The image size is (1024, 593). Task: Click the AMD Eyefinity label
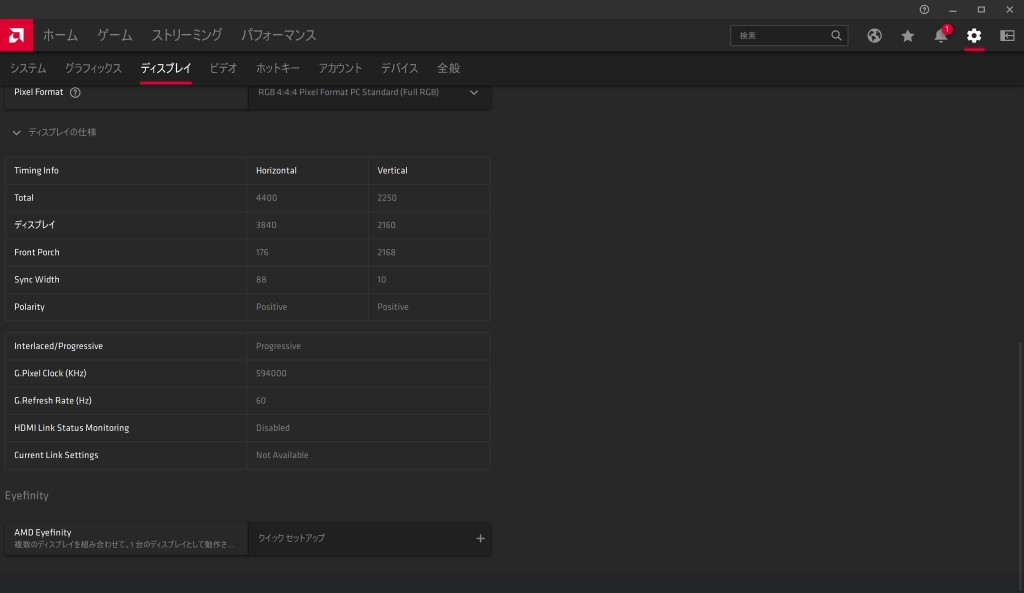click(43, 532)
